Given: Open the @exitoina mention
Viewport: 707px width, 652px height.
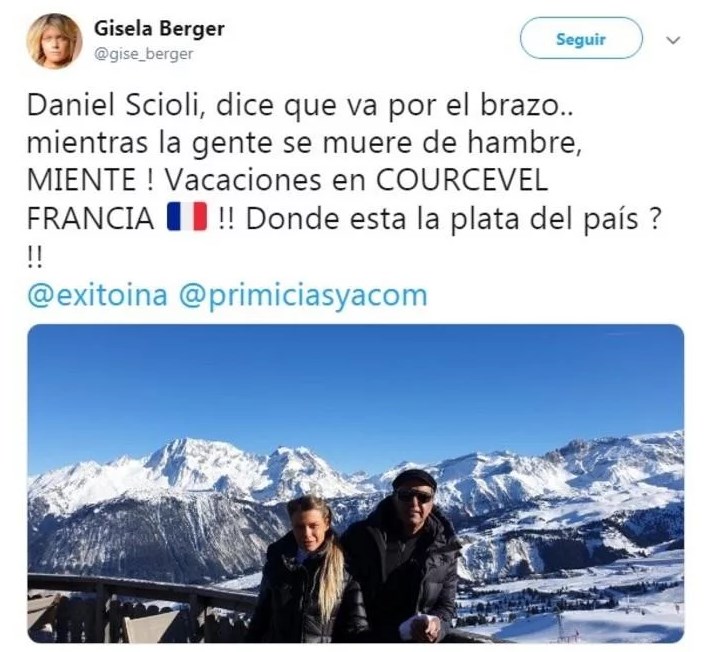Looking at the screenshot, I should pos(97,295).
